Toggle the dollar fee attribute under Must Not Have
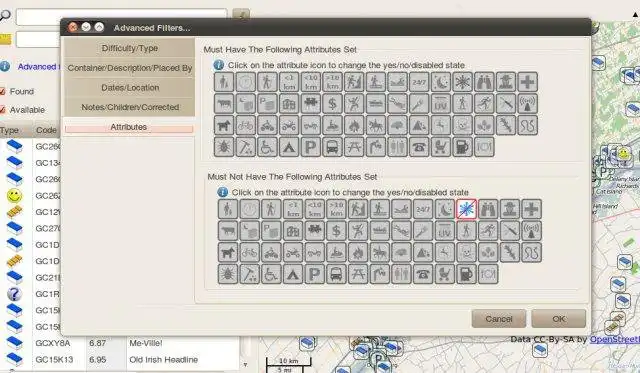This screenshot has width=640, height=373. (336, 231)
